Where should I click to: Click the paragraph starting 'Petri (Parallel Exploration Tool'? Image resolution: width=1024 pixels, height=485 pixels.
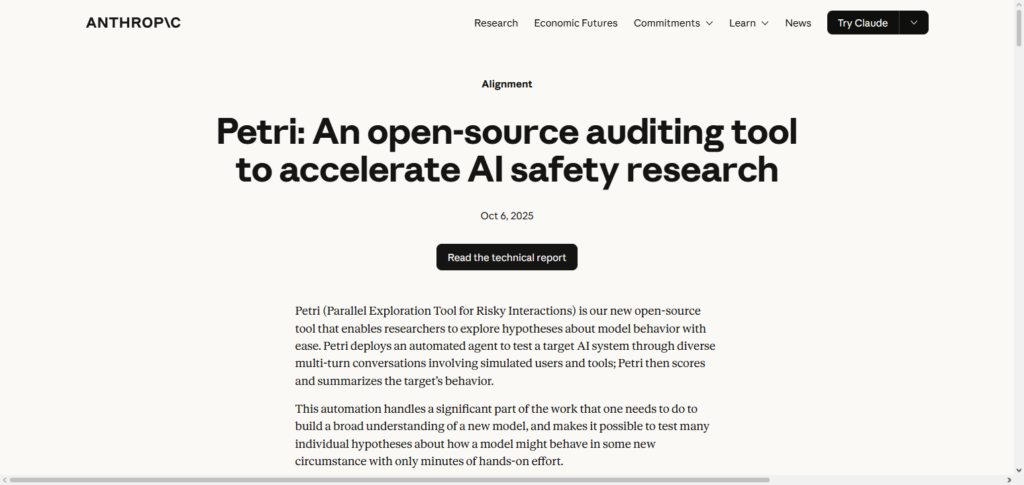tap(506, 346)
